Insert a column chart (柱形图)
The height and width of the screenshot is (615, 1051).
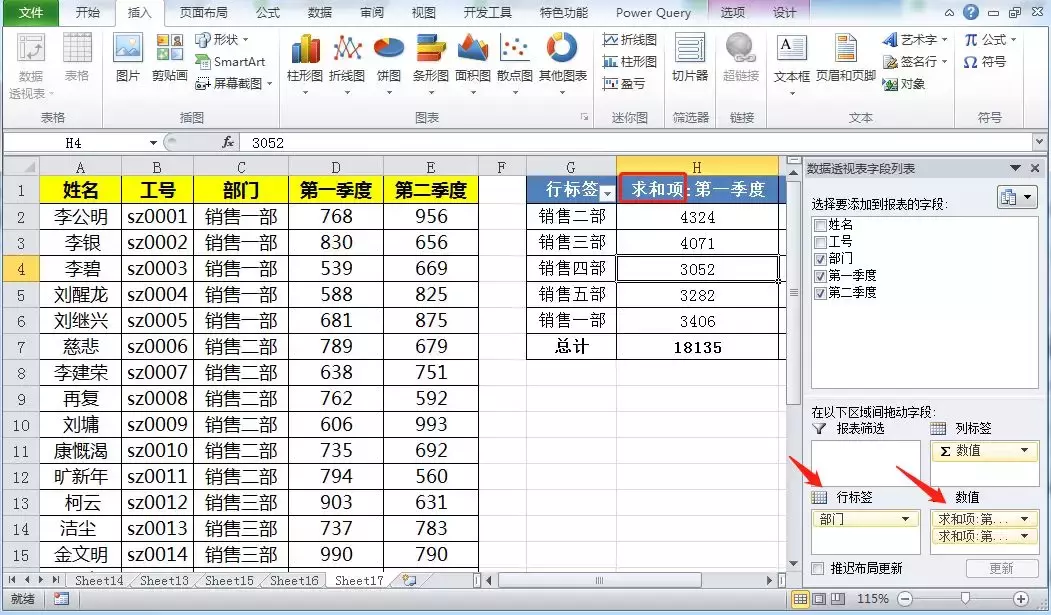[x=305, y=64]
